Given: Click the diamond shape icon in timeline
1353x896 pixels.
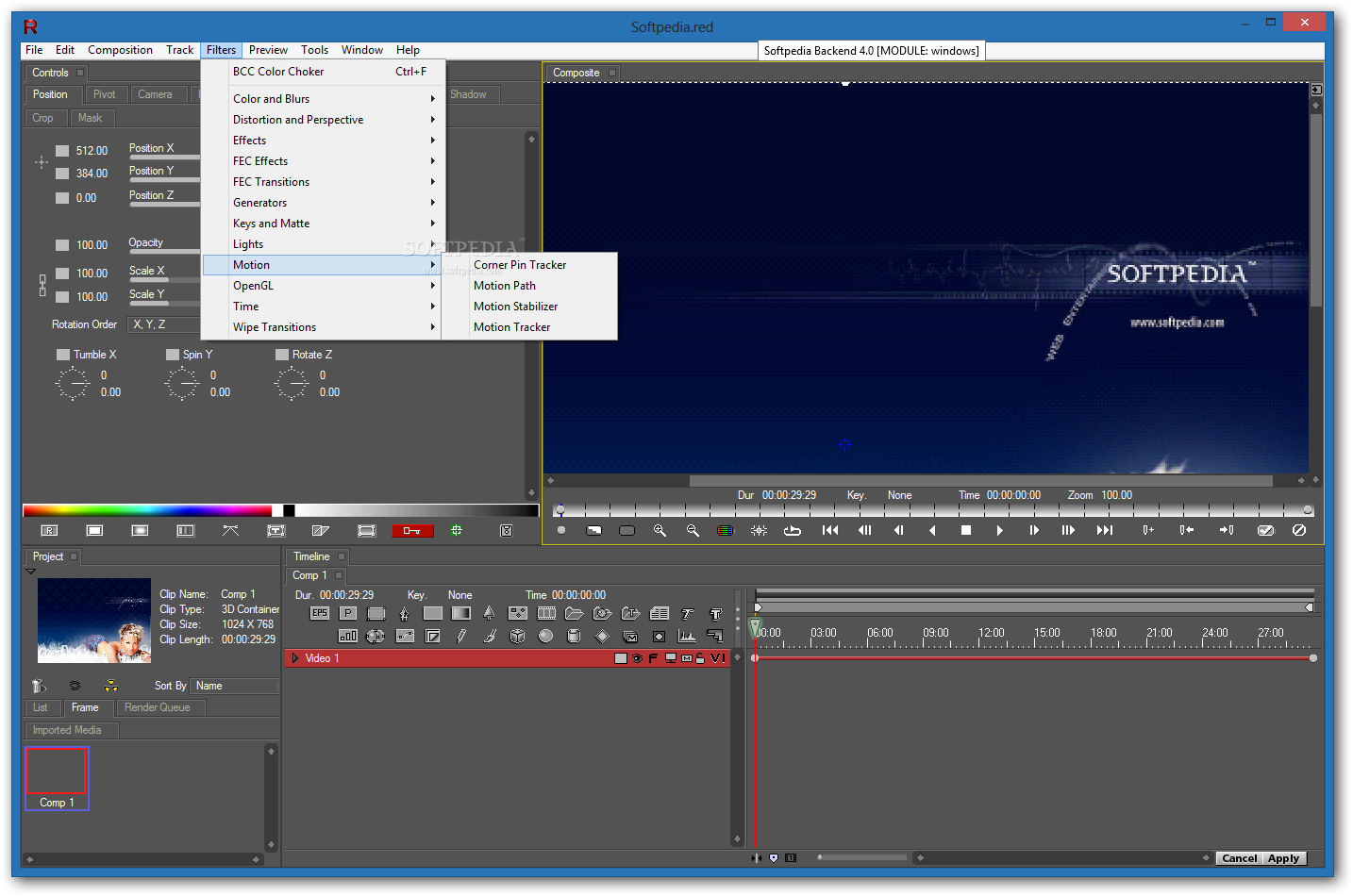Looking at the screenshot, I should [602, 636].
